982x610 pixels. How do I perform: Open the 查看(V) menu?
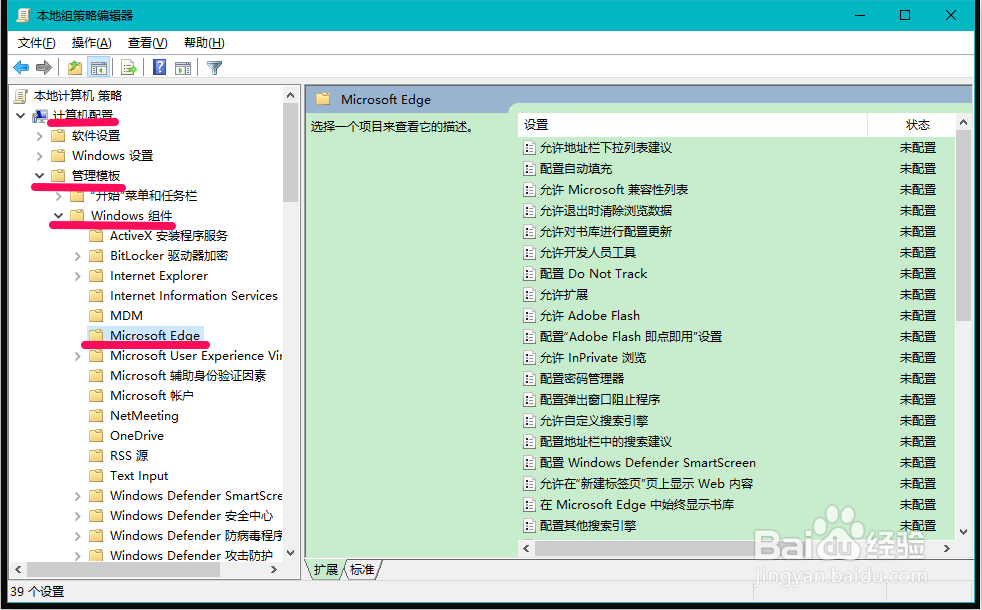point(147,43)
